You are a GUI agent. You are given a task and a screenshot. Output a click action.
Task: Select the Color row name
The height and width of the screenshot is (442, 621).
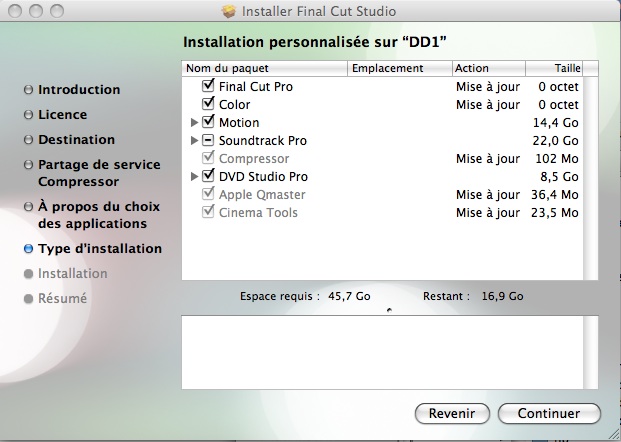[x=234, y=105]
